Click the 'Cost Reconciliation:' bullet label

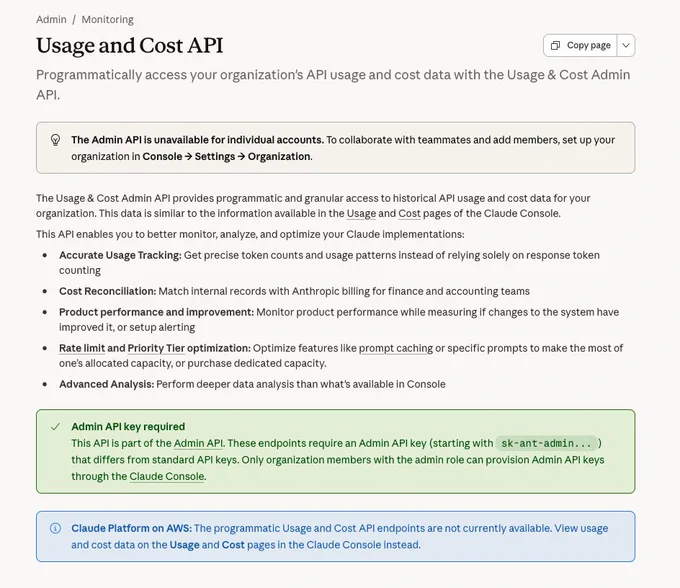108,291
